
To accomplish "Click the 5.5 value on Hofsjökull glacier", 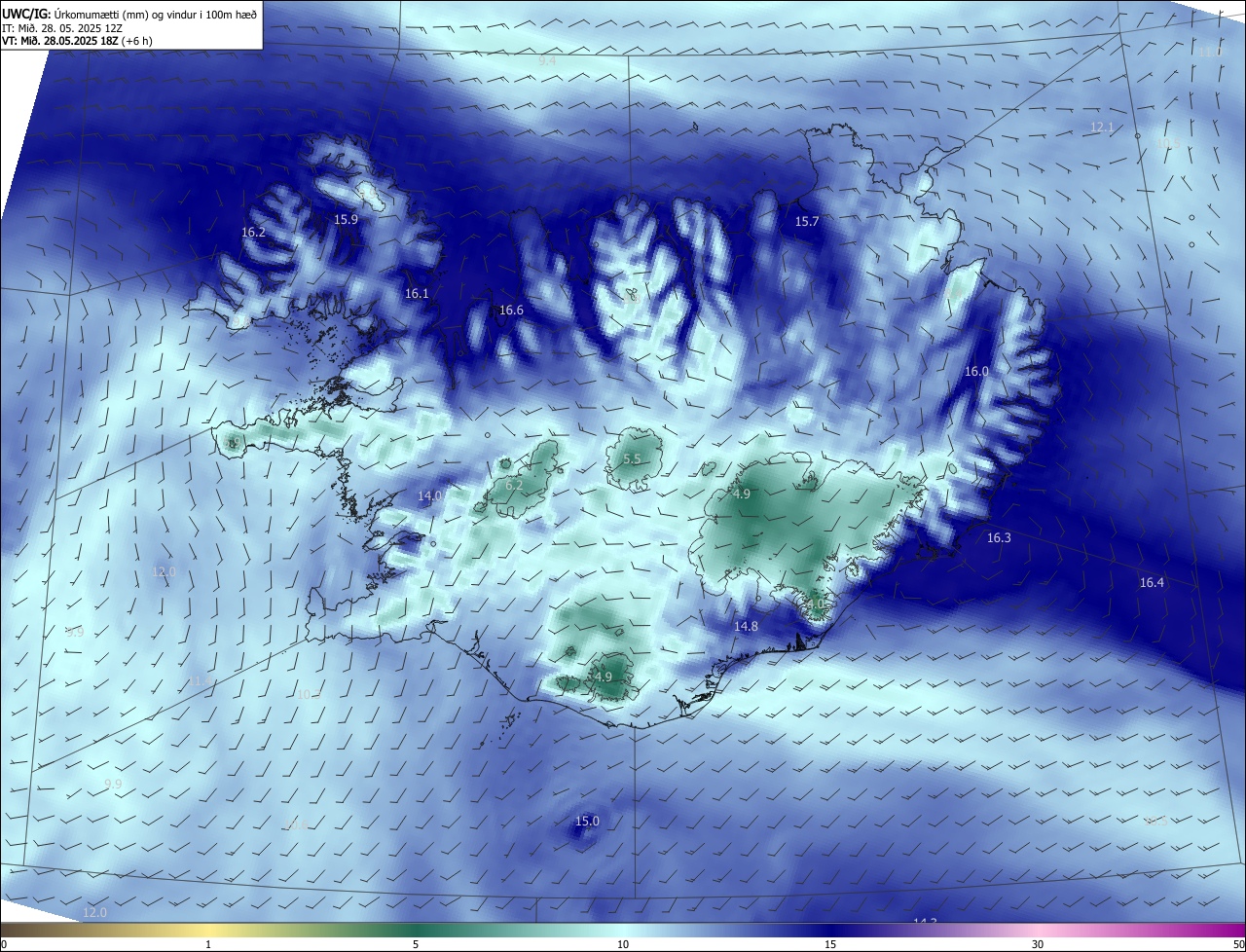I will (632, 459).
